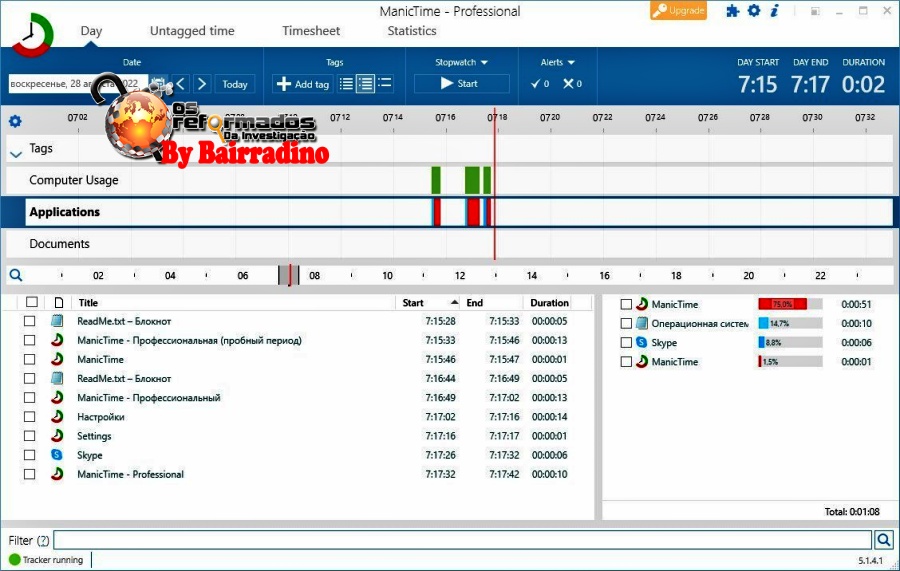
Task: Sort by Start column arrow
Action: point(455,302)
